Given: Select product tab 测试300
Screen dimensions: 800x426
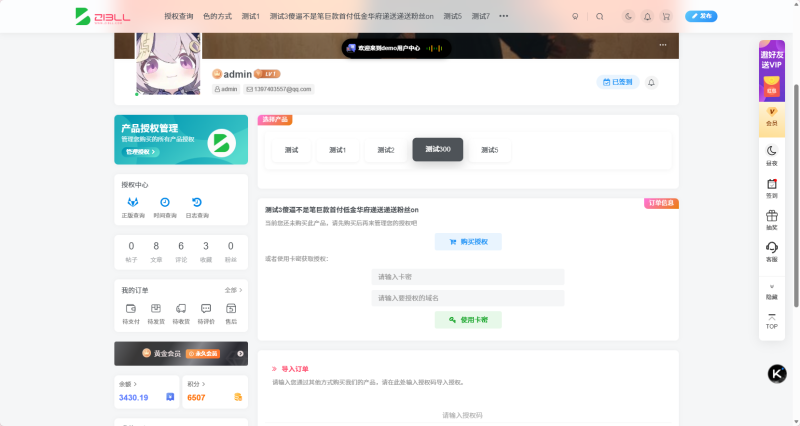Looking at the screenshot, I should click(438, 149).
